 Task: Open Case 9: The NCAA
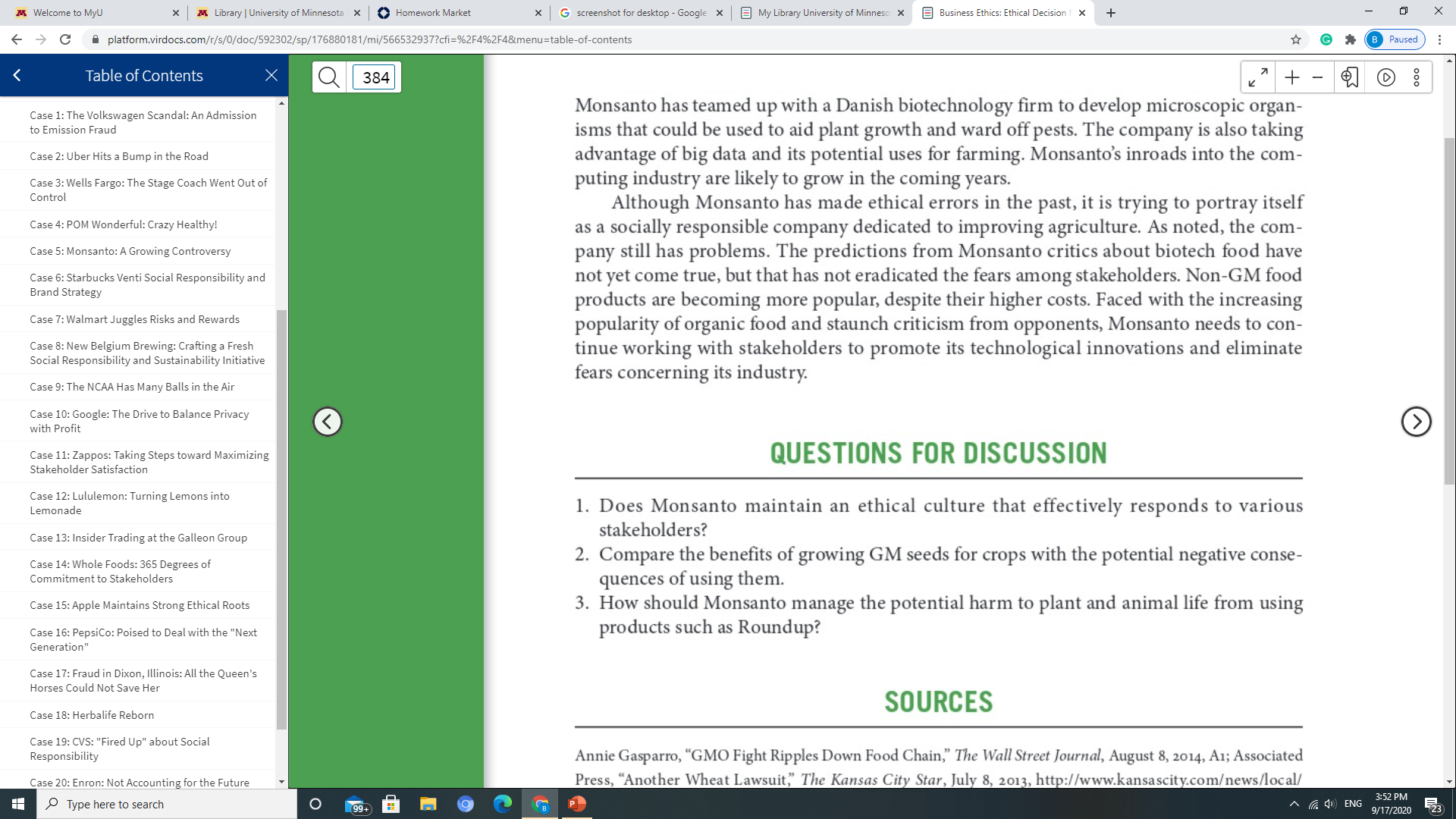(x=133, y=387)
